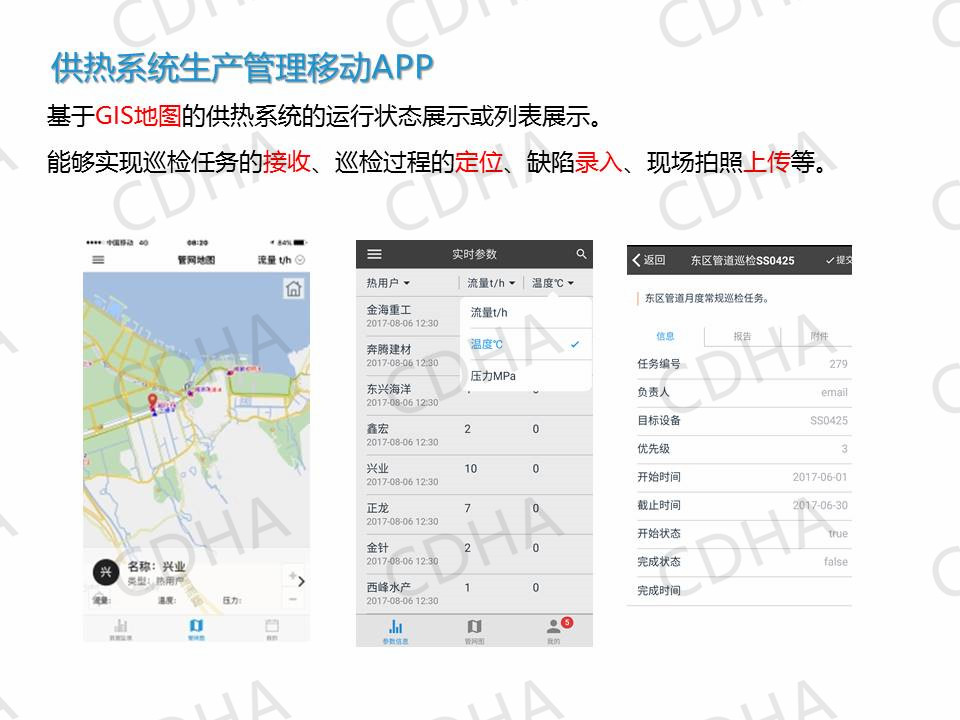This screenshot has width=960, height=720.
Task: Submit via the 提交 checkmark button
Action: coord(838,260)
